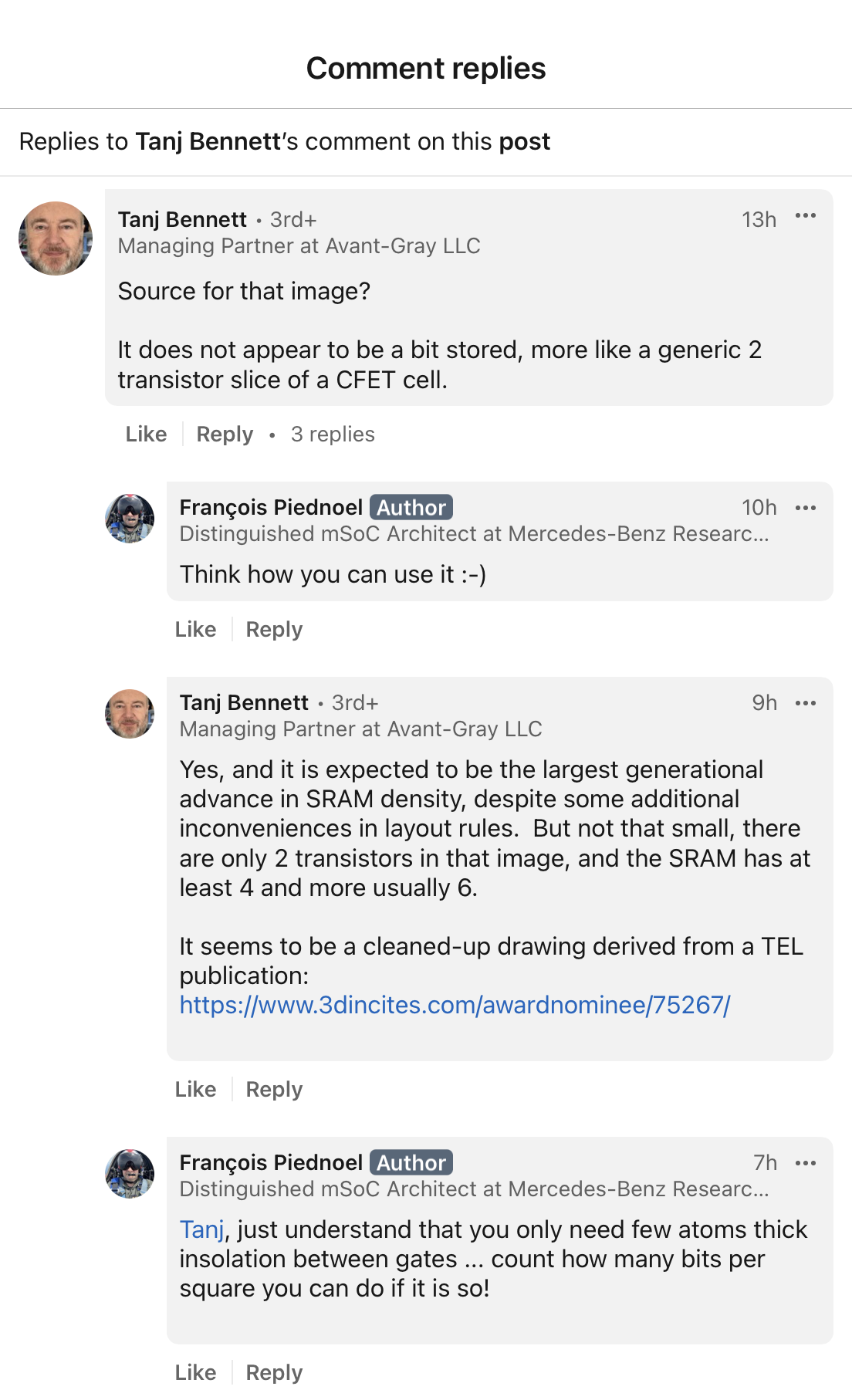852x1400 pixels.
Task: Reply to "Think how you can use it"
Action: tap(274, 630)
